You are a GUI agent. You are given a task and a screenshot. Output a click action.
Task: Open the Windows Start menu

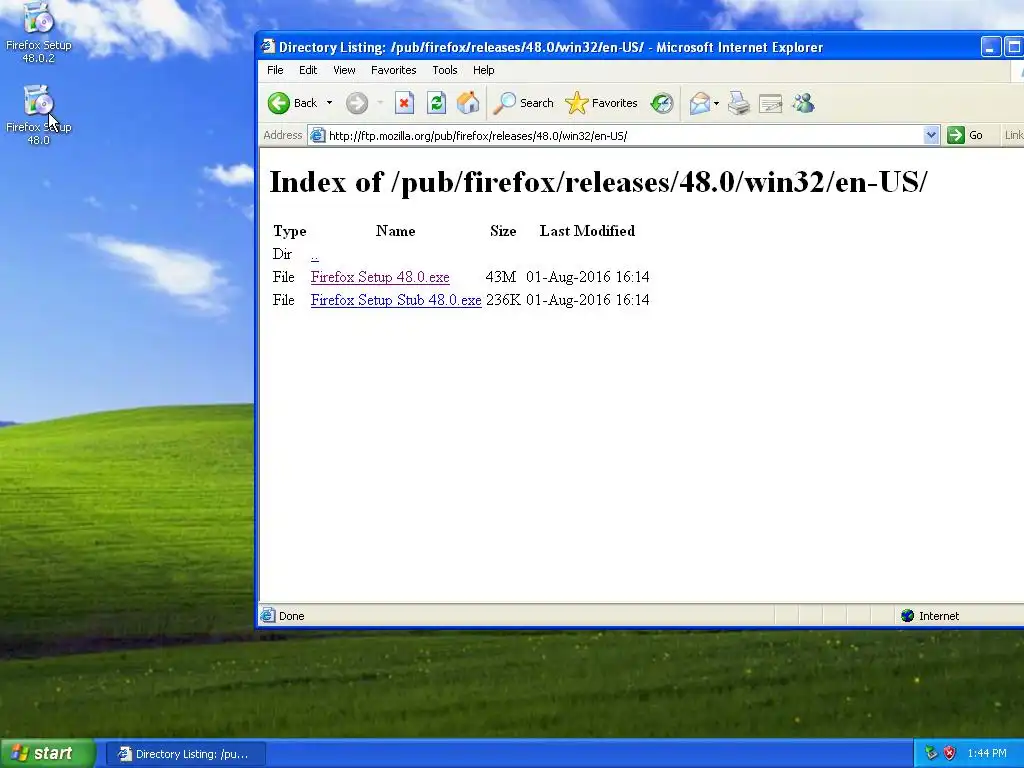(47, 753)
